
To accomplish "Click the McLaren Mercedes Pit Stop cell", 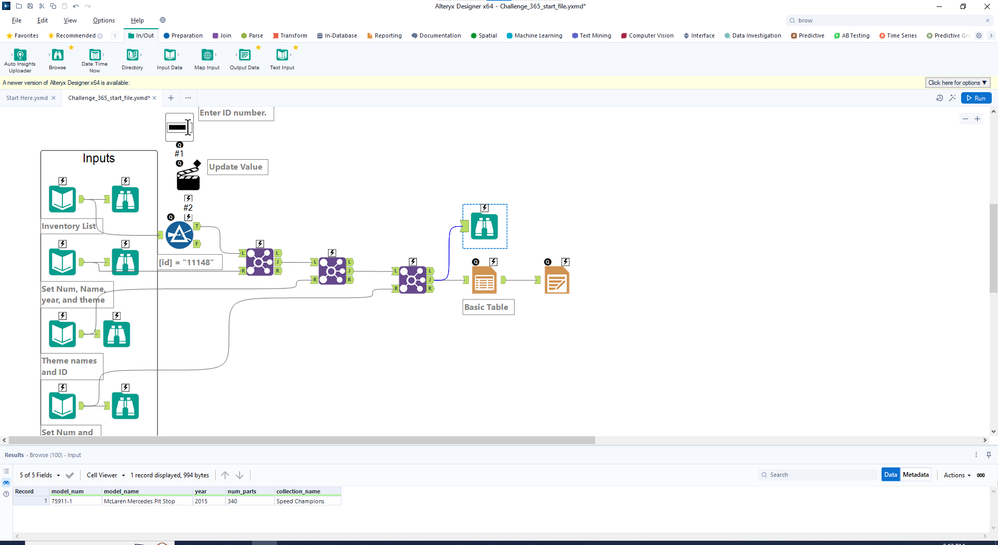I will pyautogui.click(x=148, y=501).
